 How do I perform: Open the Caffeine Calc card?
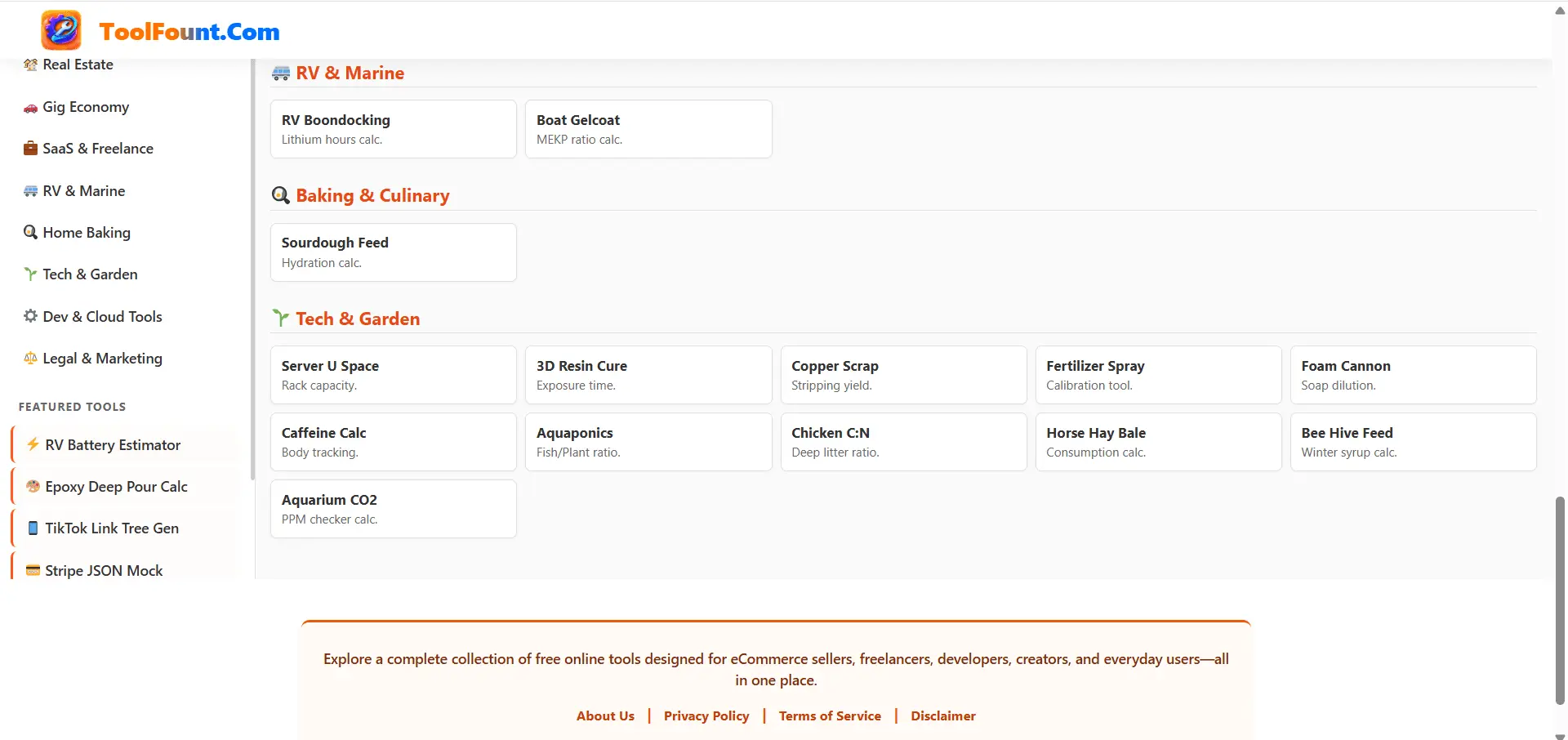(x=394, y=442)
